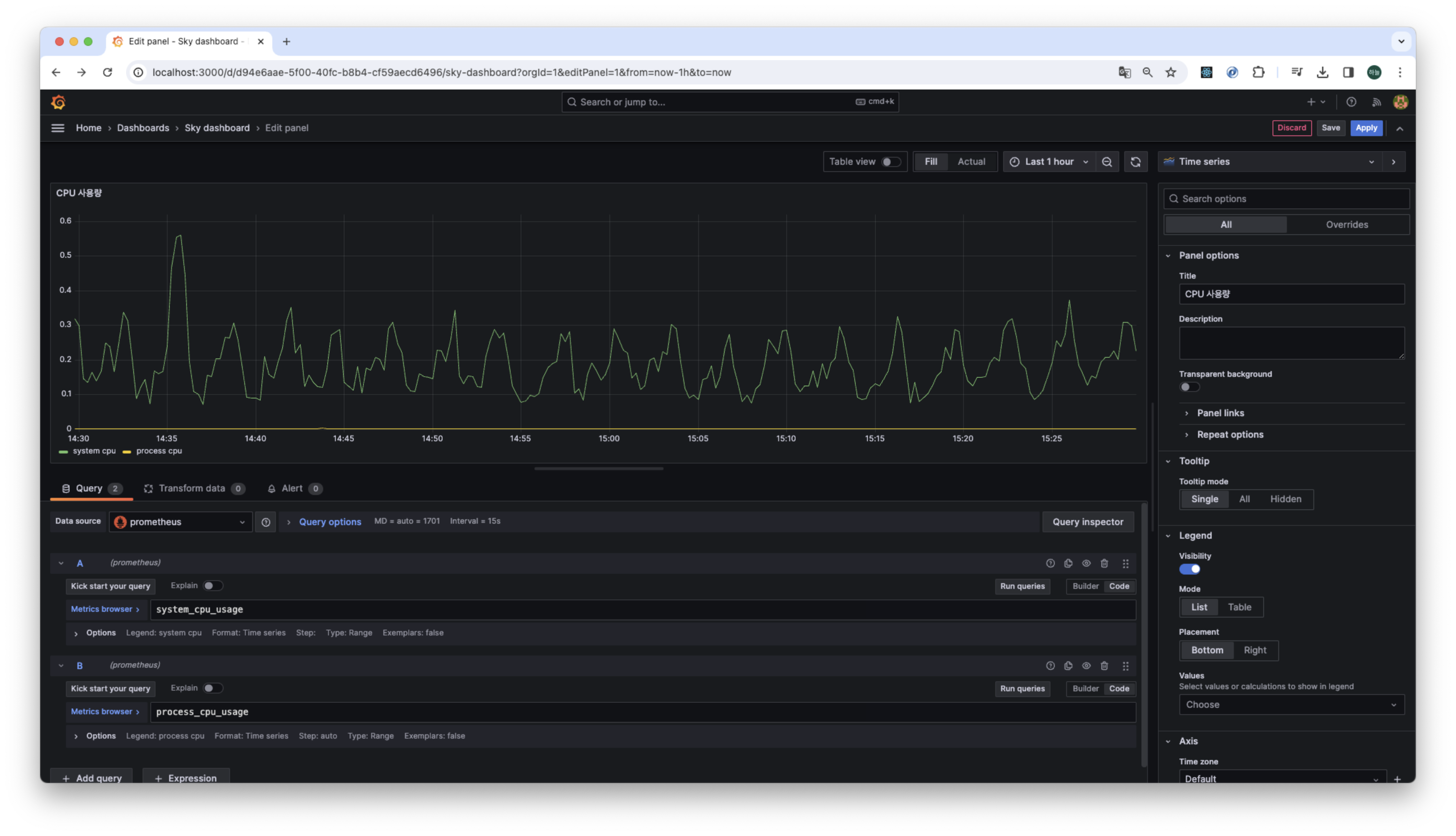The height and width of the screenshot is (836, 1456).
Task: Delete query A with trash icon
Action: coord(1104,563)
